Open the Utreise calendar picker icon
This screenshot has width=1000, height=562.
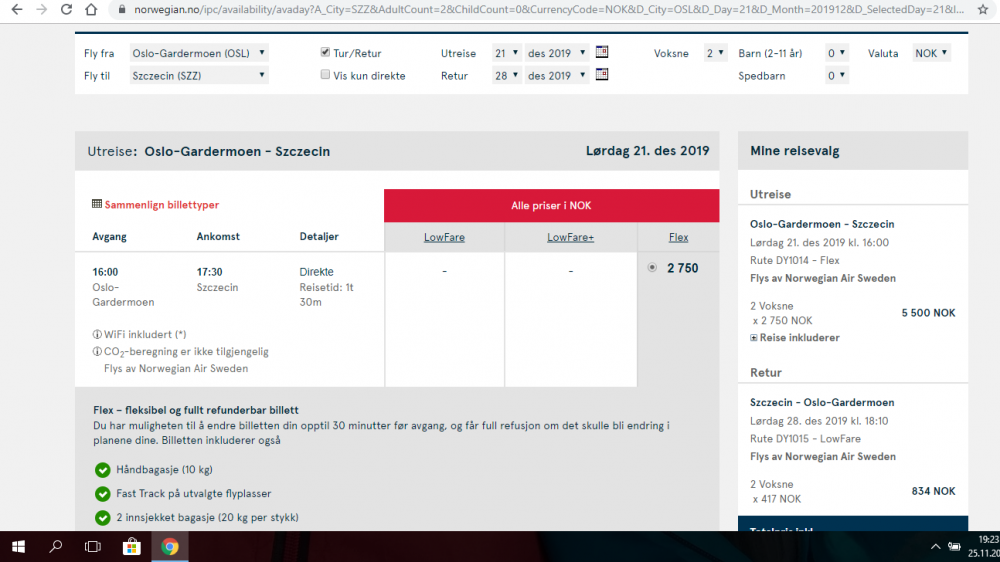point(601,52)
